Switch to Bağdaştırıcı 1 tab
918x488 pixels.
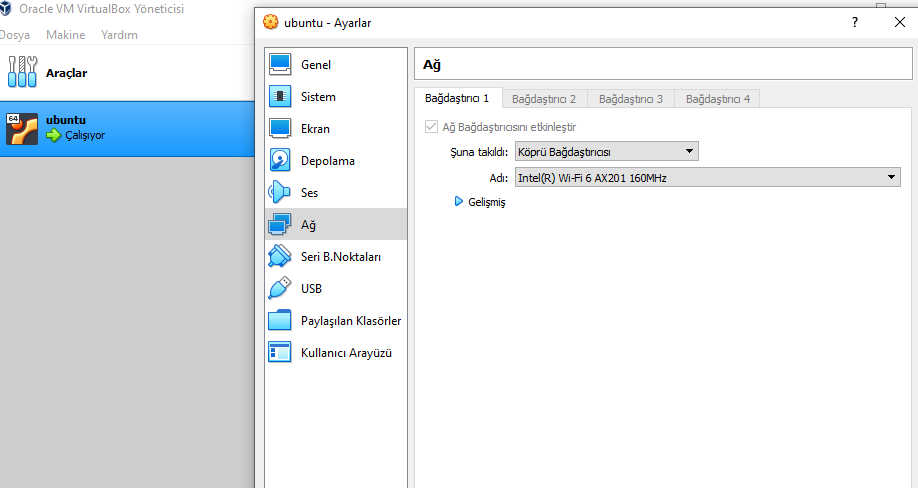pyautogui.click(x=457, y=98)
